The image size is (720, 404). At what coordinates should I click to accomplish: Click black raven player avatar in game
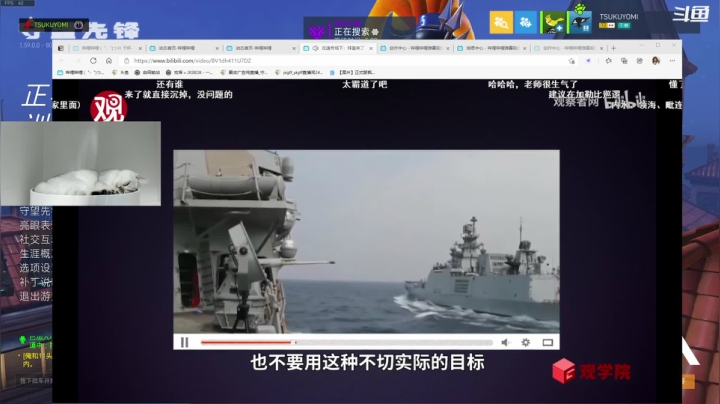(x=579, y=22)
